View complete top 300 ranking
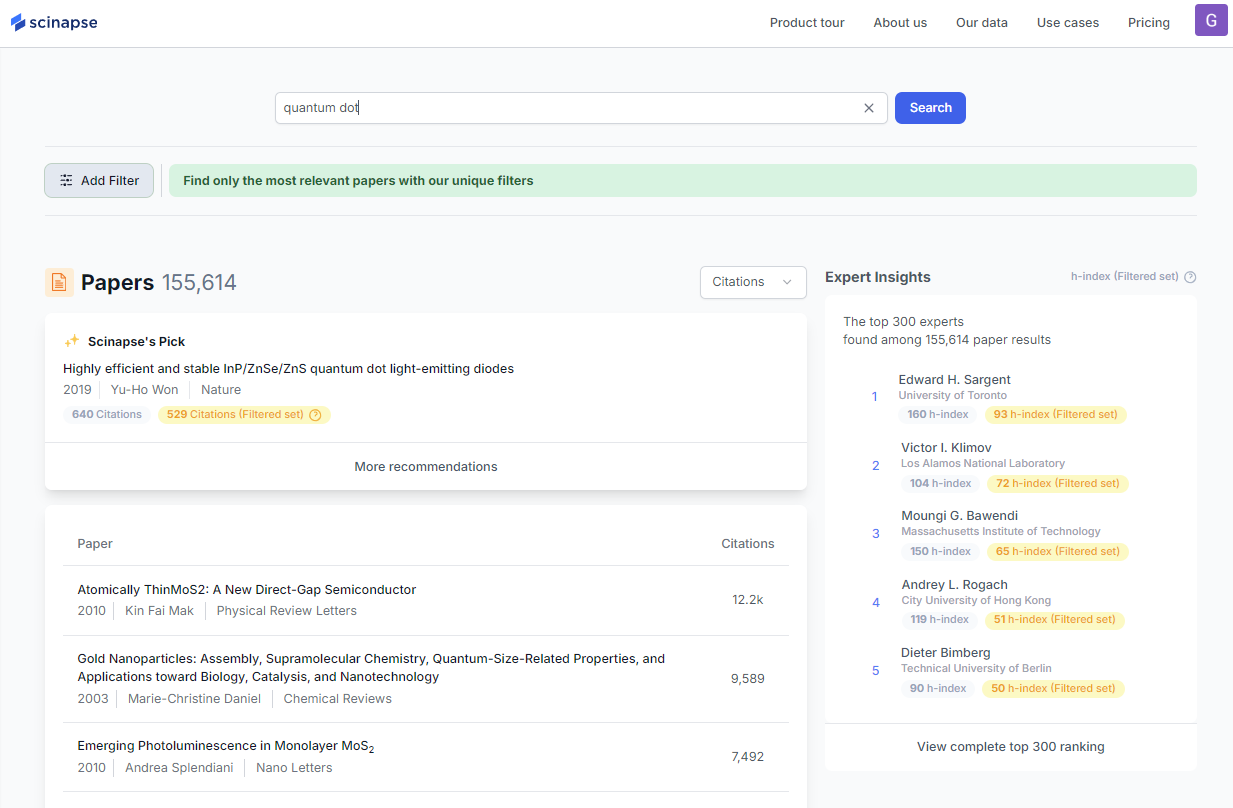Screen dimensions: 1233x808 [x=1011, y=746]
